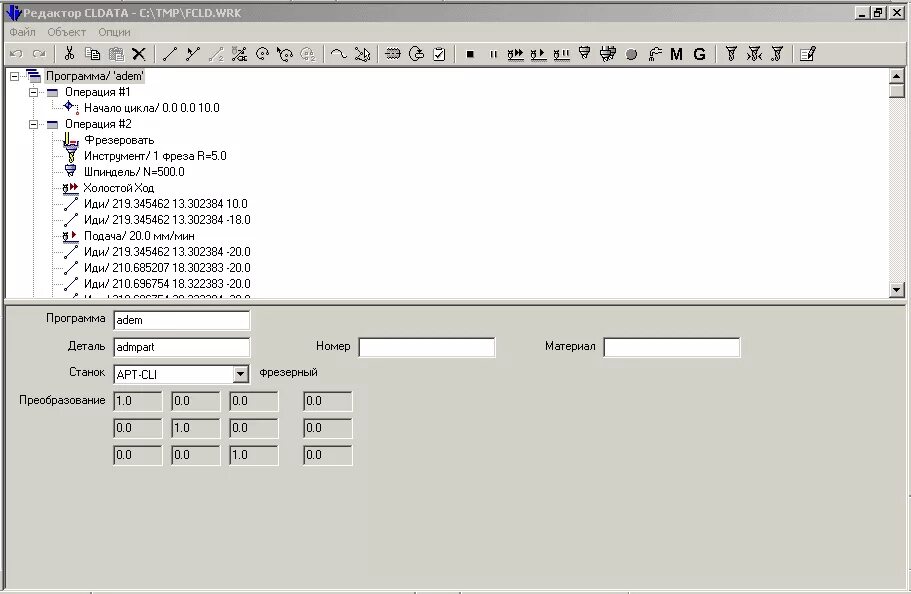Select the Холостой Ход row

(119, 188)
